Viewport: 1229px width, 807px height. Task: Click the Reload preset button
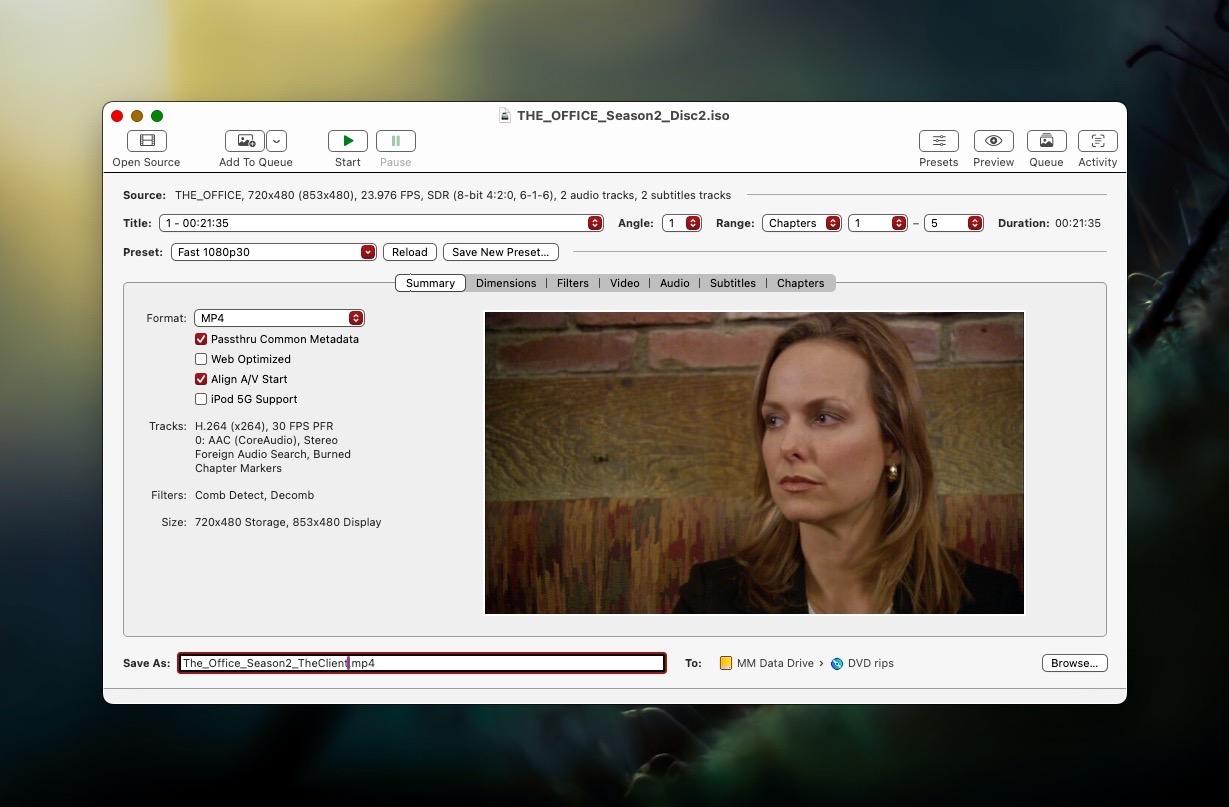click(x=410, y=252)
